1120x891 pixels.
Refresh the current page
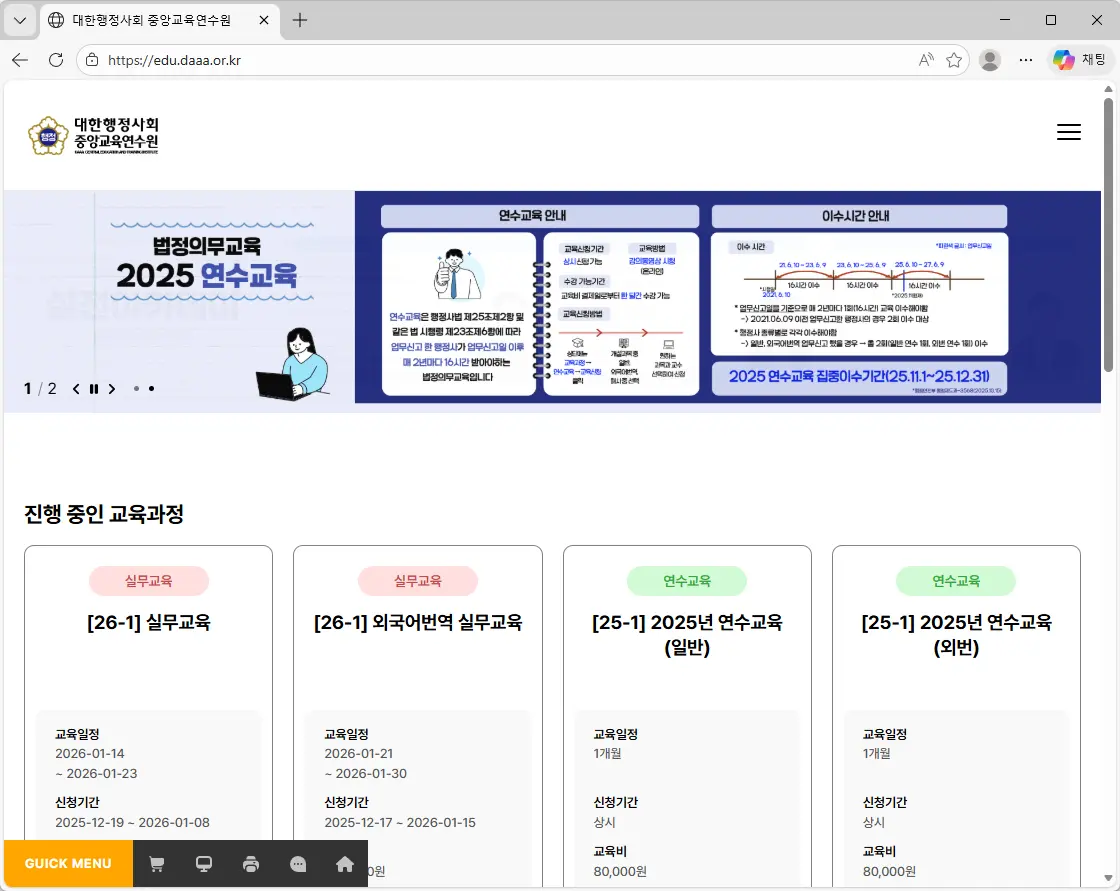(55, 59)
